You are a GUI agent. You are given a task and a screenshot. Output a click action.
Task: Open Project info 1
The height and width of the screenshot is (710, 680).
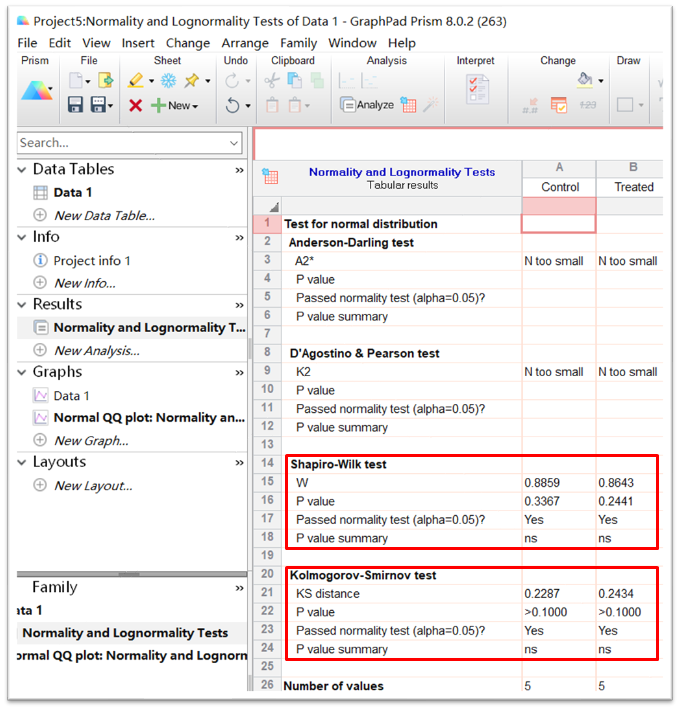(x=92, y=261)
